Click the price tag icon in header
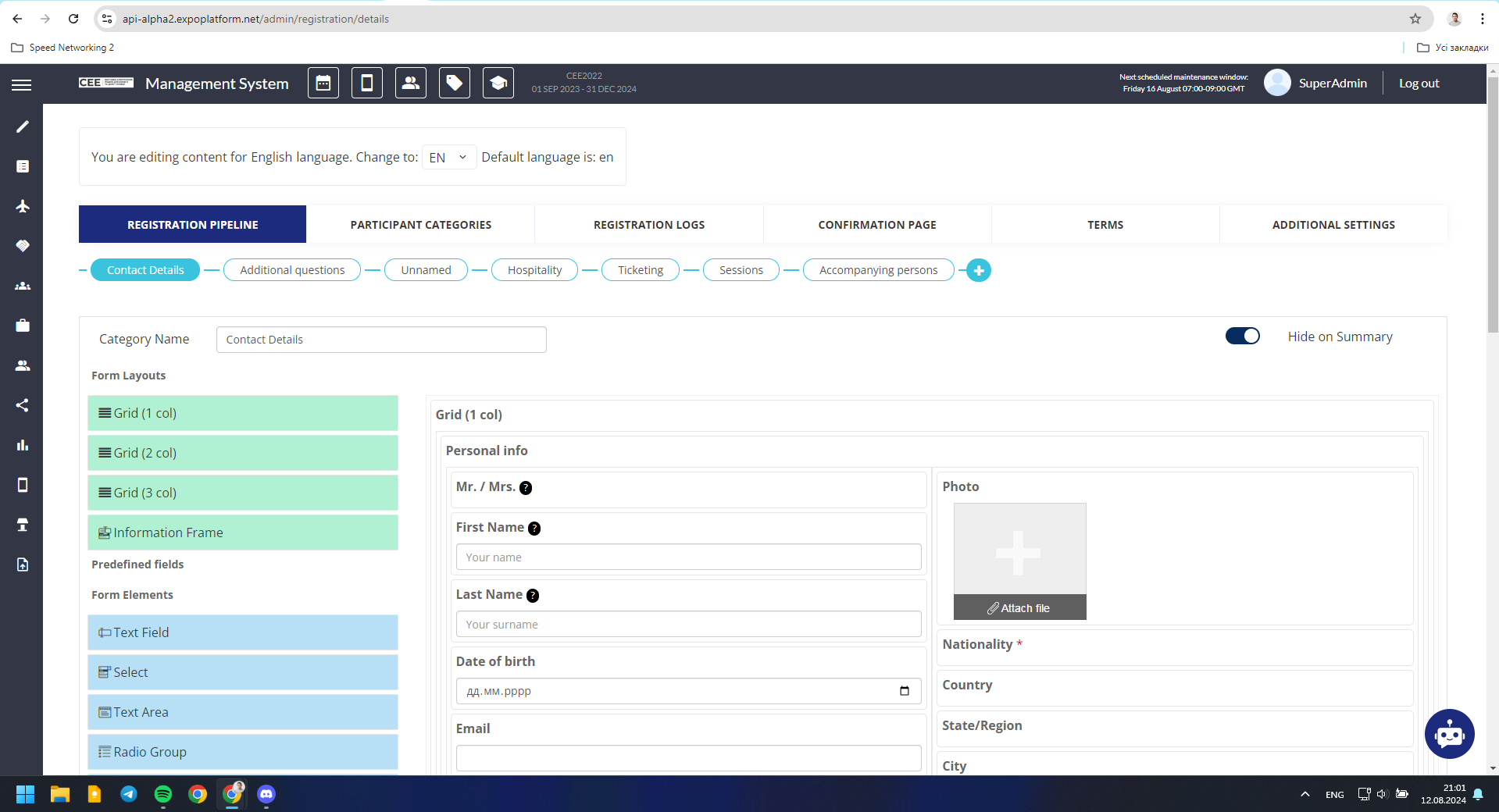Image resolution: width=1499 pixels, height=812 pixels. [x=454, y=84]
